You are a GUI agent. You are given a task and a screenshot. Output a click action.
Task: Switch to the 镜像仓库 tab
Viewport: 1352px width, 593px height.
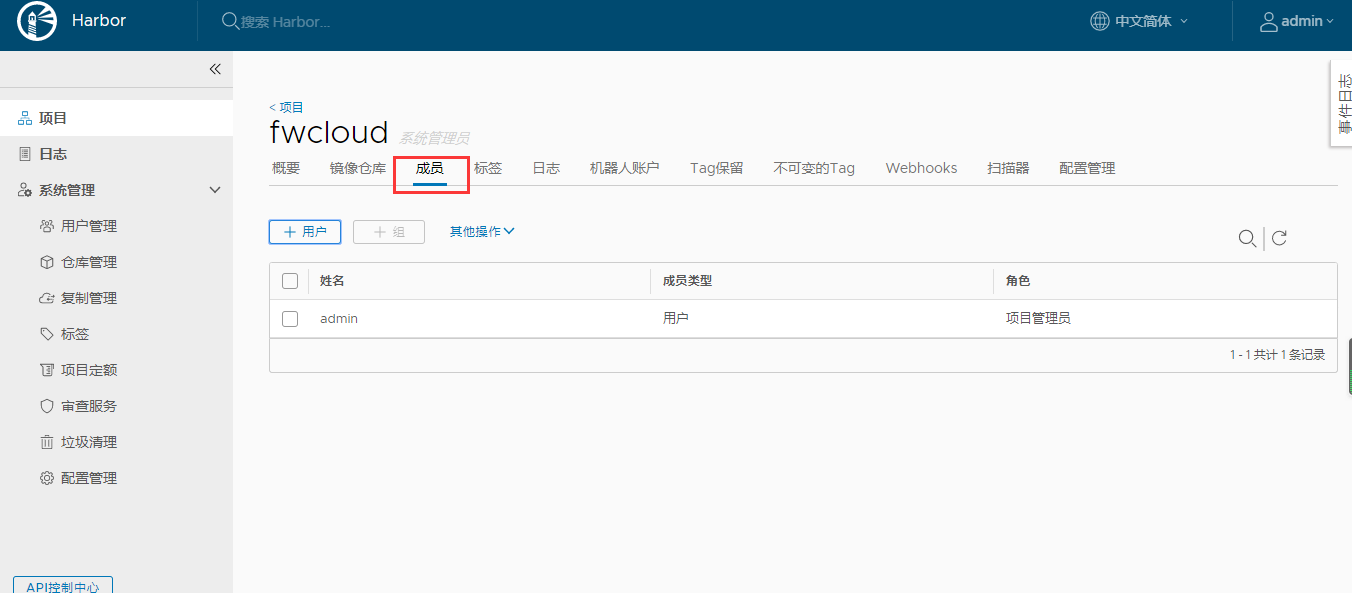click(x=357, y=167)
